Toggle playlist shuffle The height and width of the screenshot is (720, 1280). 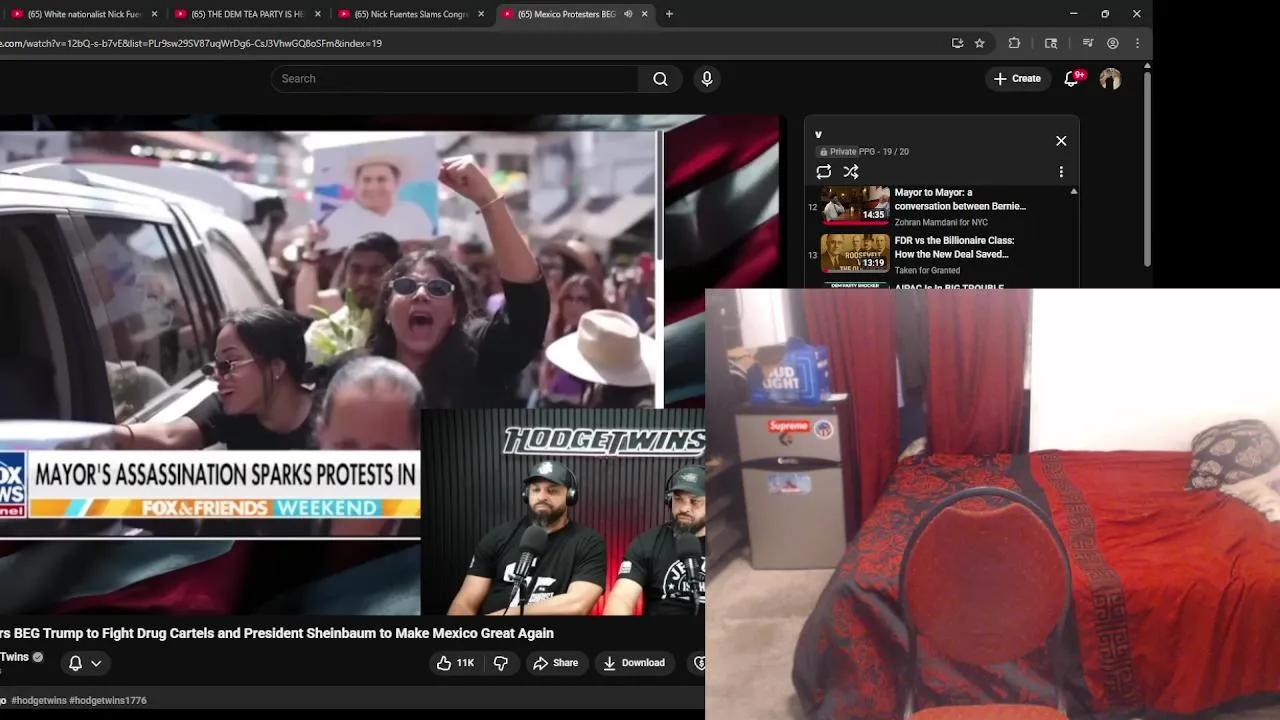[x=850, y=172]
